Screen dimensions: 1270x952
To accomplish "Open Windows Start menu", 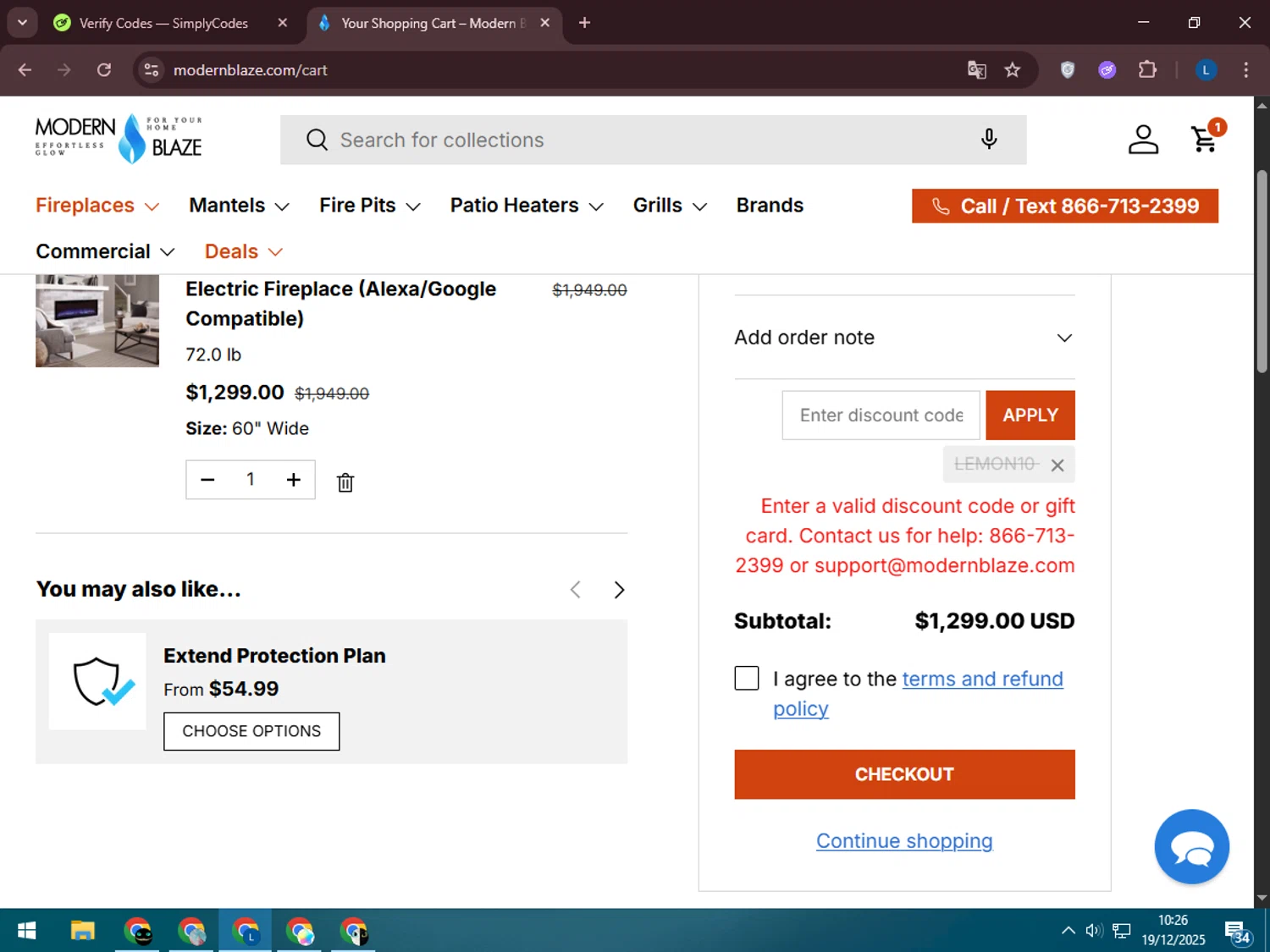I will click(x=26, y=932).
